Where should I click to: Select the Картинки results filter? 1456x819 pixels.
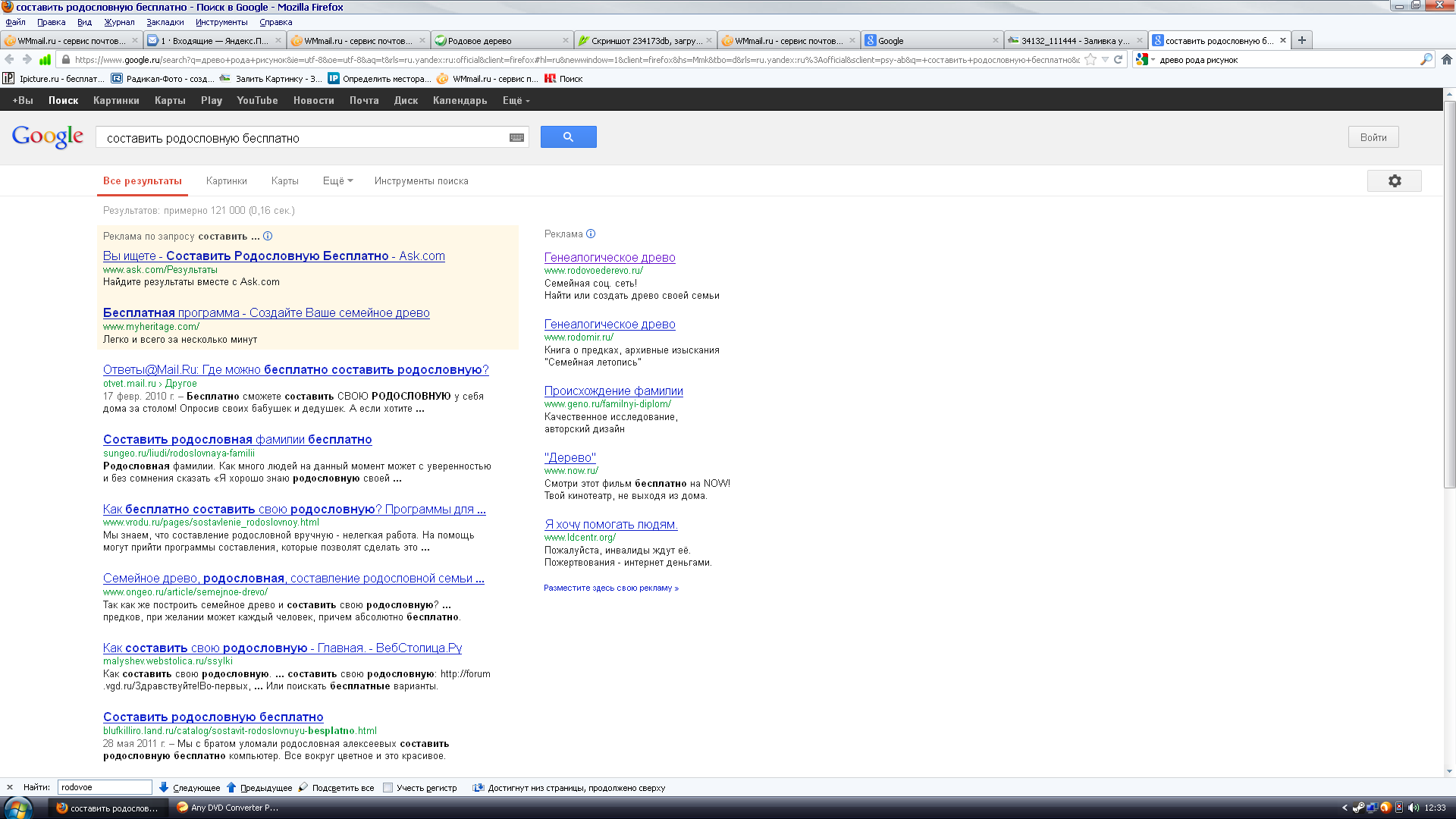click(x=226, y=180)
